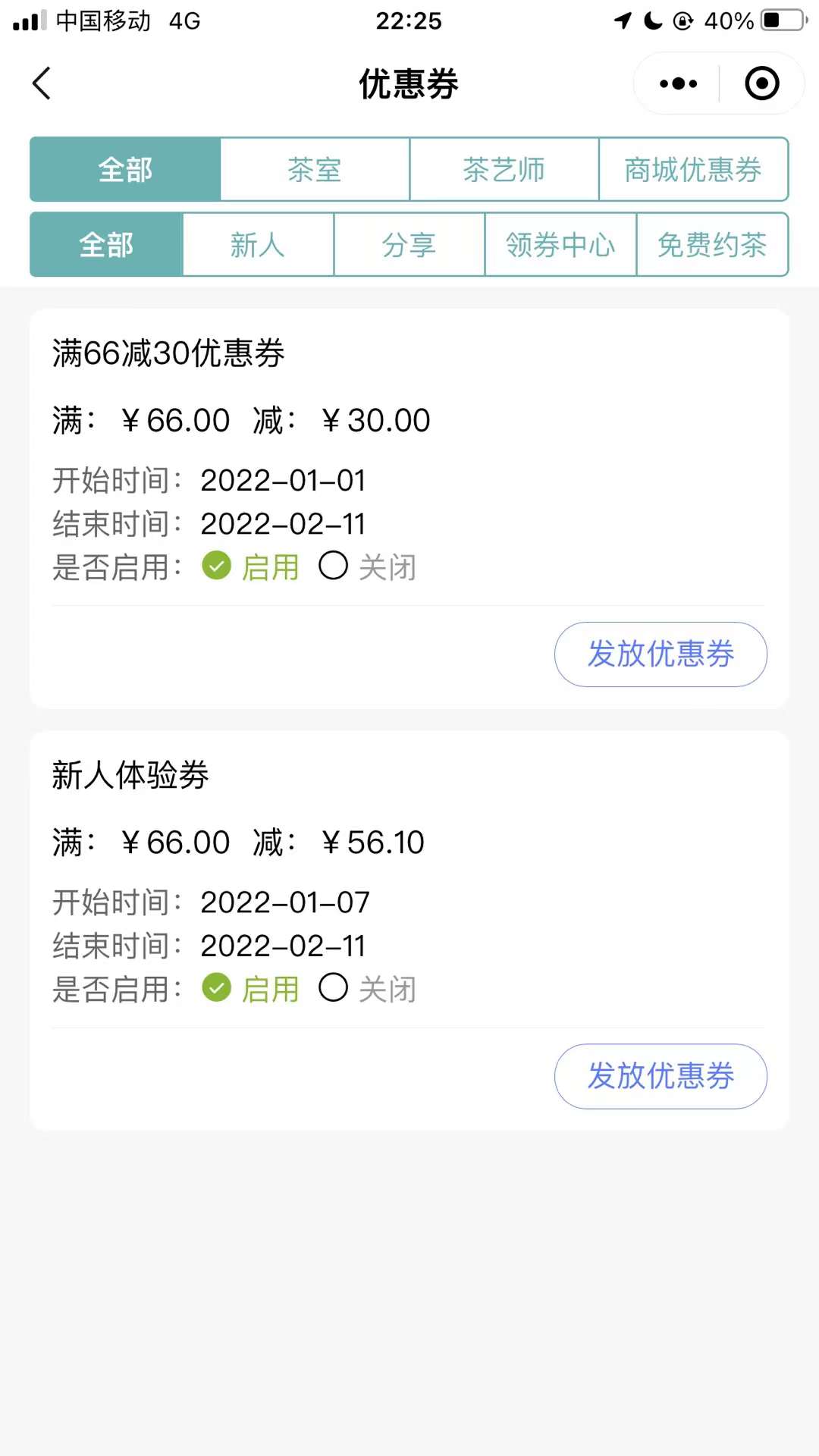Switch to the 茶室 tab
The width and height of the screenshot is (819, 1456).
pyautogui.click(x=315, y=169)
